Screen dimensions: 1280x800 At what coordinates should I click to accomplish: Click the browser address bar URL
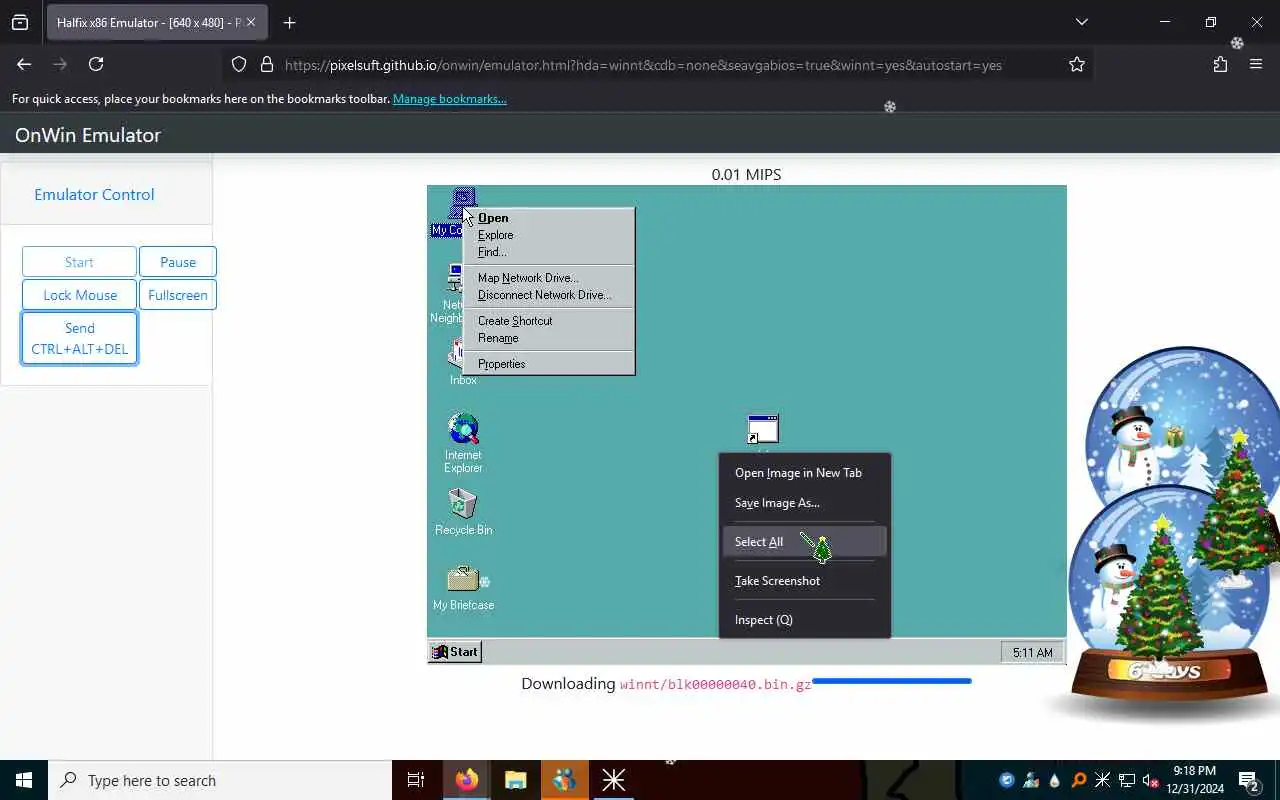pyautogui.click(x=643, y=65)
